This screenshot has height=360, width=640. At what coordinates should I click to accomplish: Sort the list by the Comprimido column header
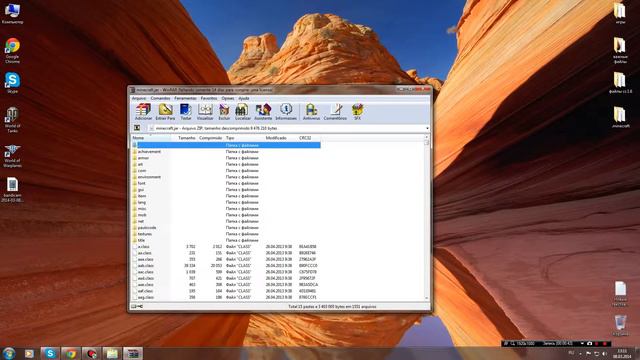[x=210, y=138]
